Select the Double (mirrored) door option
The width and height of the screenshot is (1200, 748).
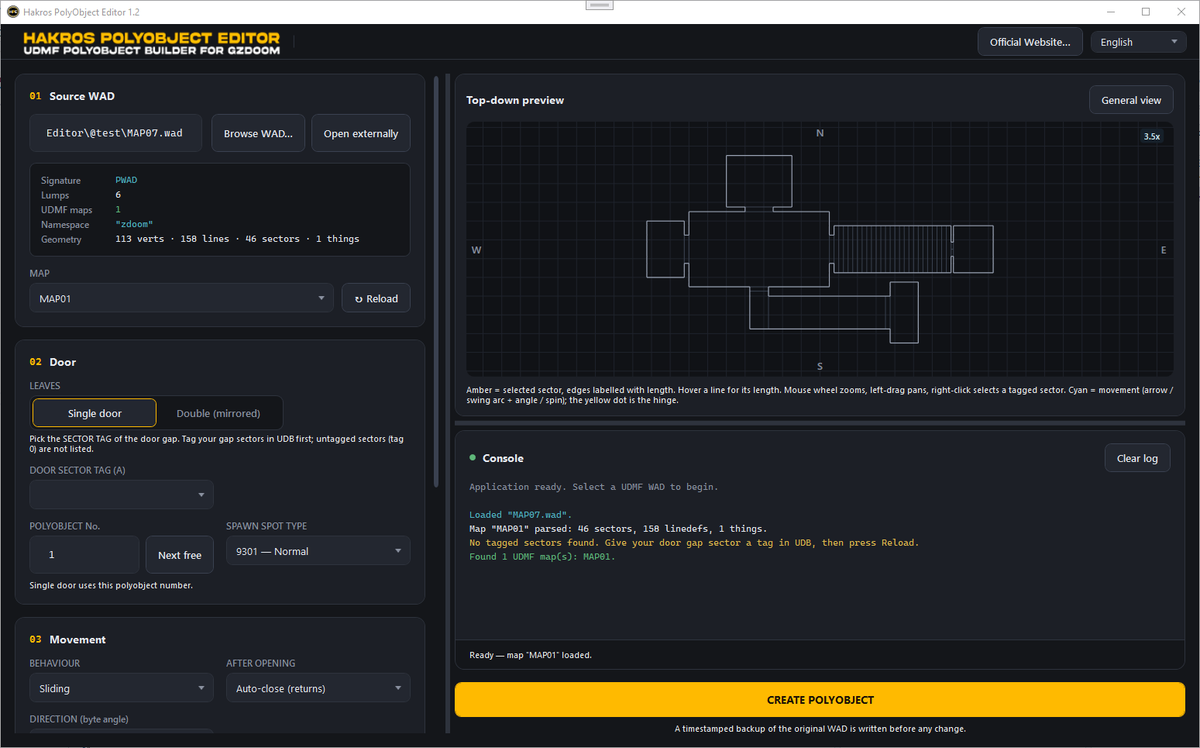[x=218, y=413]
